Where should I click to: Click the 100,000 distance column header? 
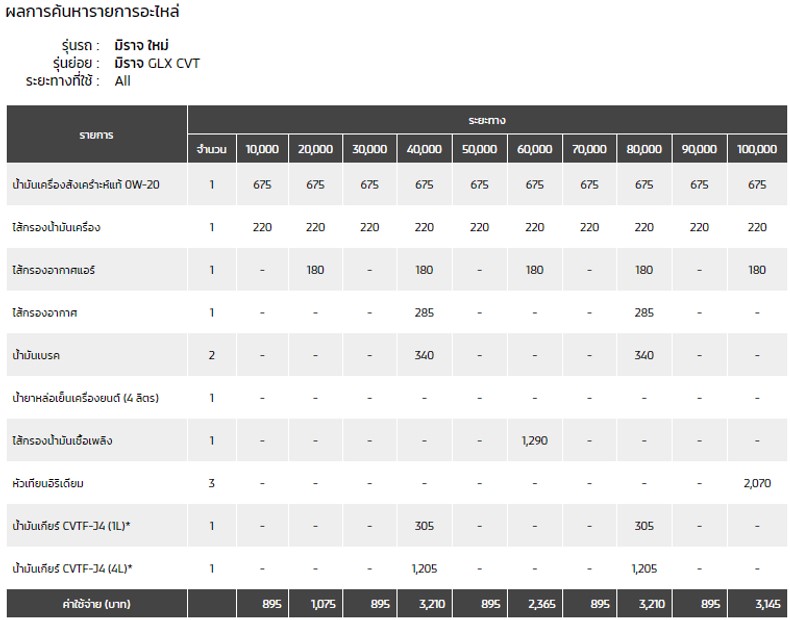pyautogui.click(x=757, y=149)
